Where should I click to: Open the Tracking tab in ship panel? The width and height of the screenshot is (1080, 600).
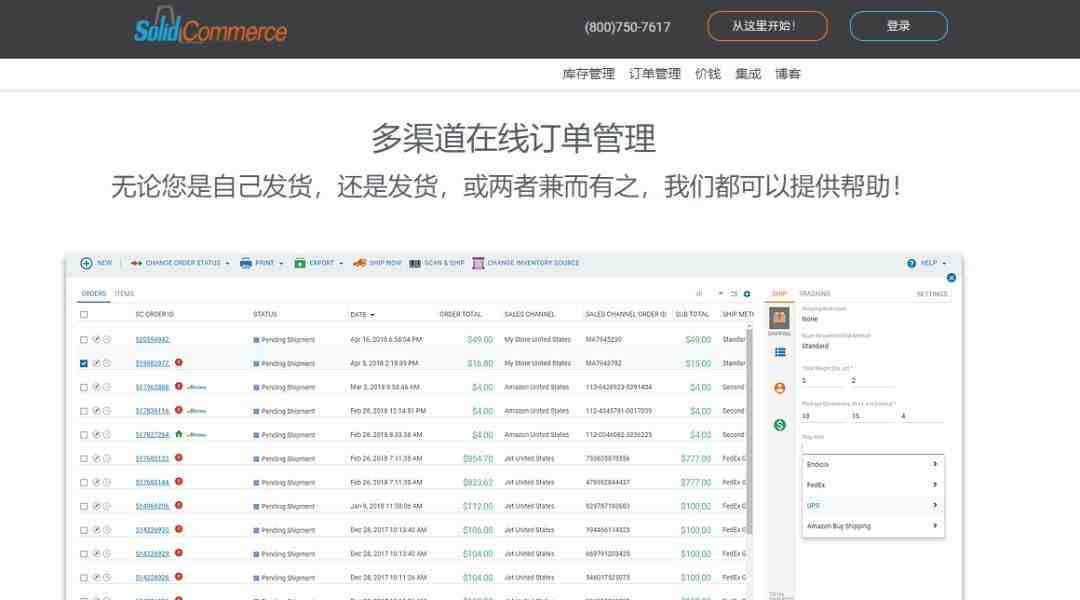(815, 294)
